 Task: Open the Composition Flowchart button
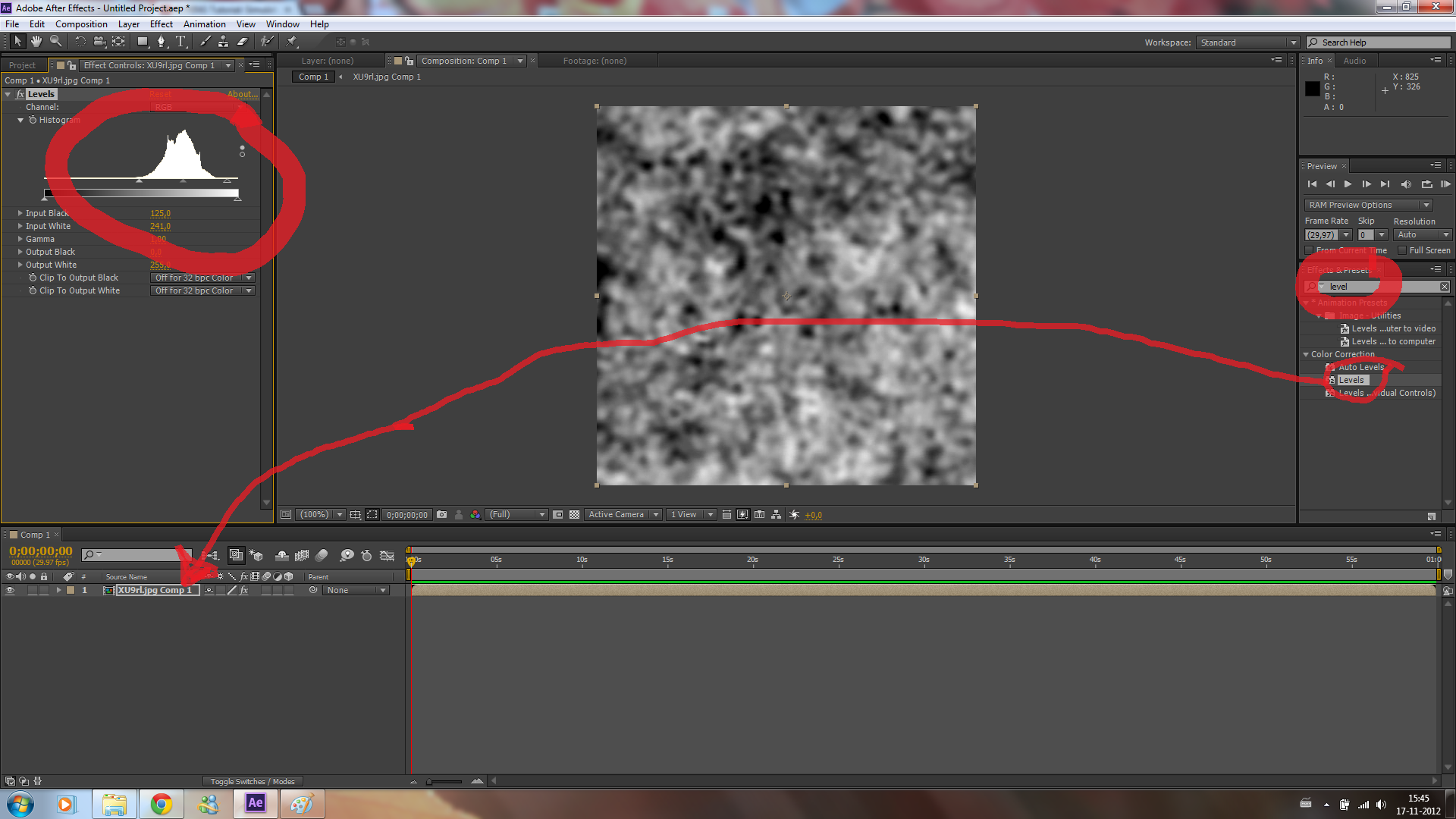tap(776, 514)
